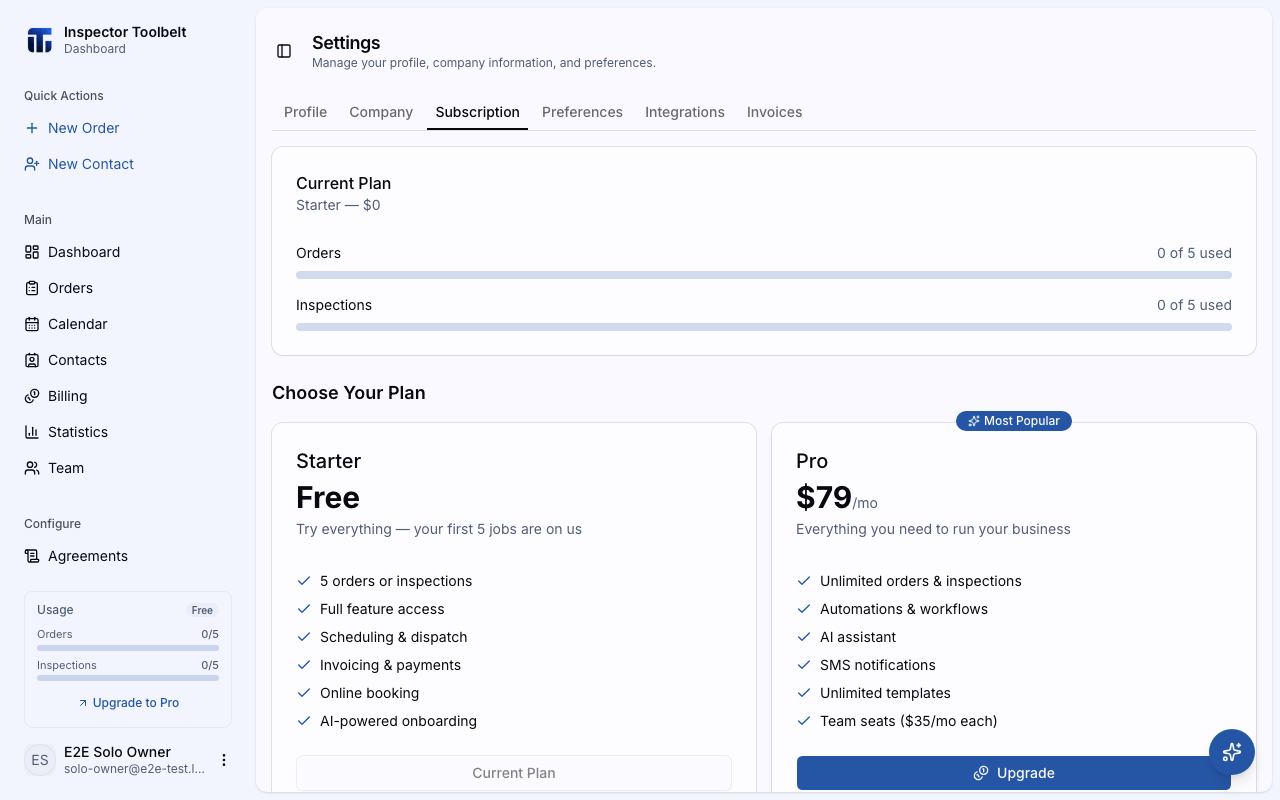
Task: Switch to the Profile tab
Action: point(305,112)
